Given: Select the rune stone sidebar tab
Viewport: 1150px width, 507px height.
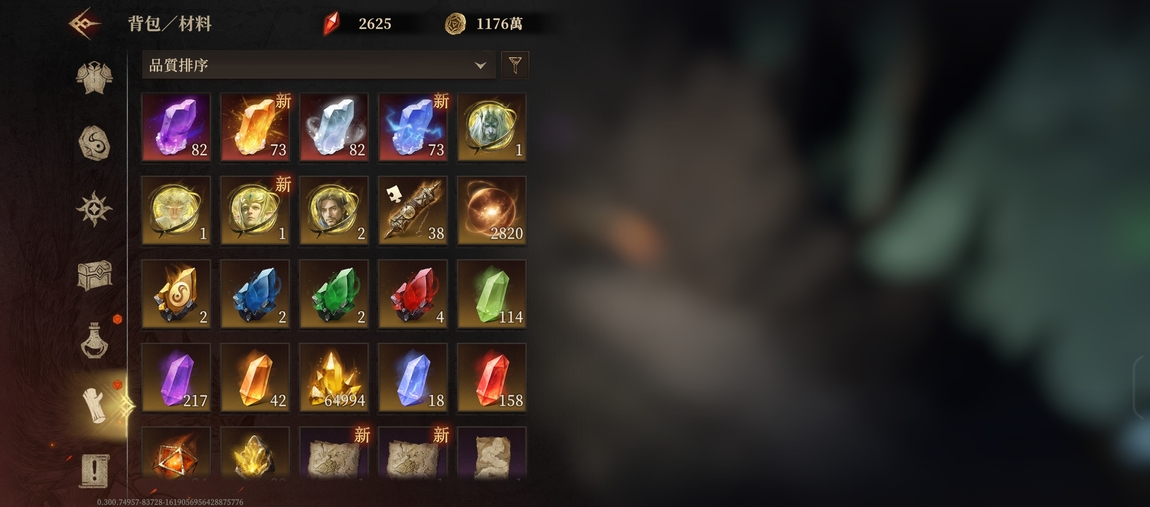Looking at the screenshot, I should point(94,143).
